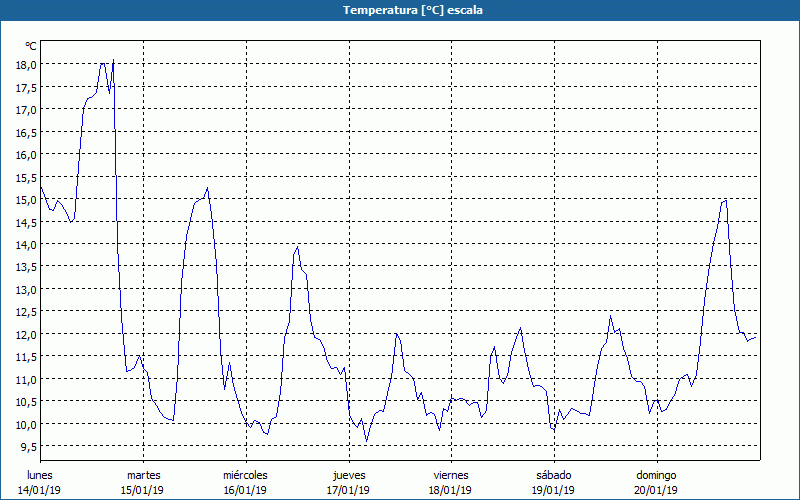Screen dimensions: 800x500
Task: Click the 13,0 axis value
Action: [28, 289]
